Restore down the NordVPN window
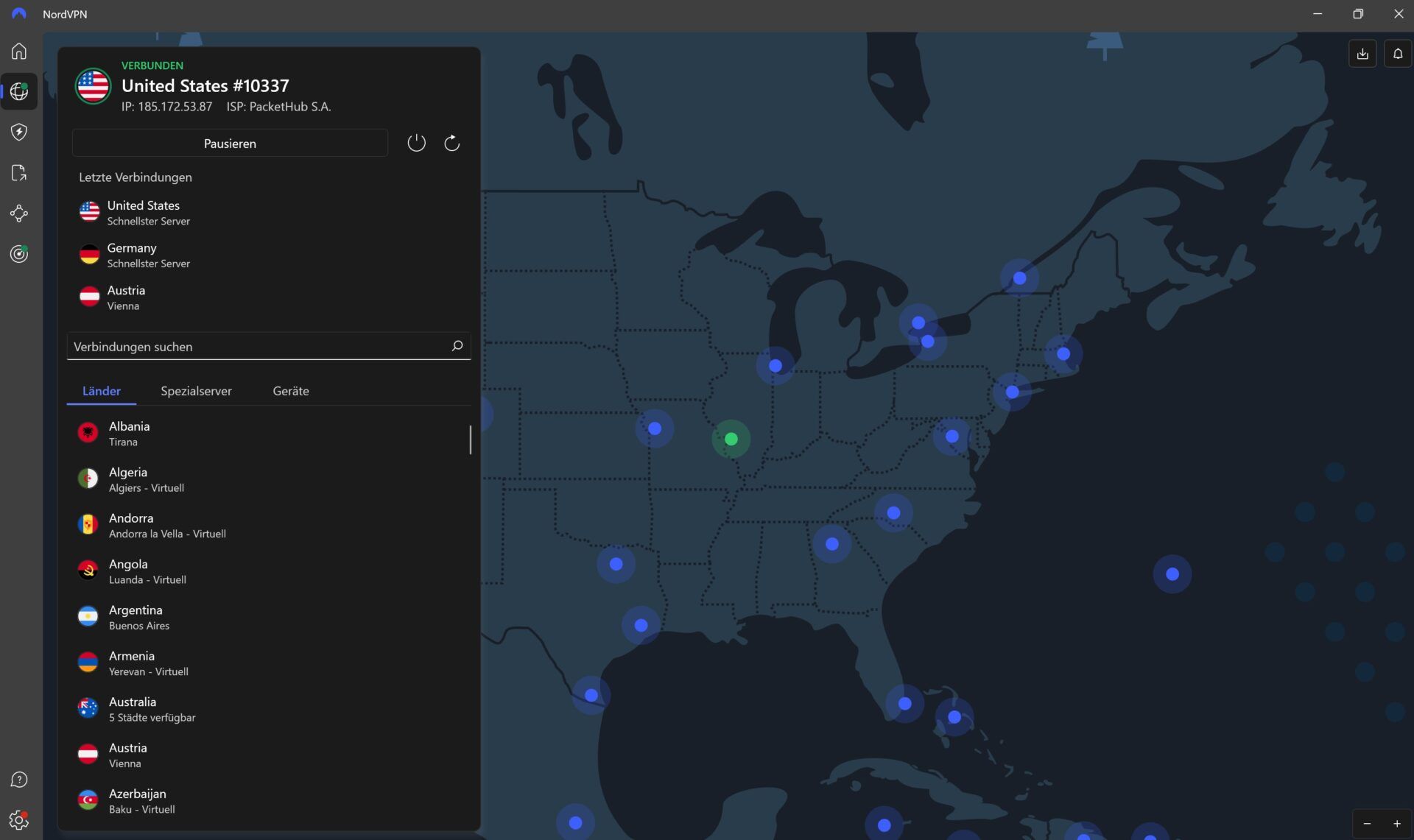1414x840 pixels. [1358, 14]
